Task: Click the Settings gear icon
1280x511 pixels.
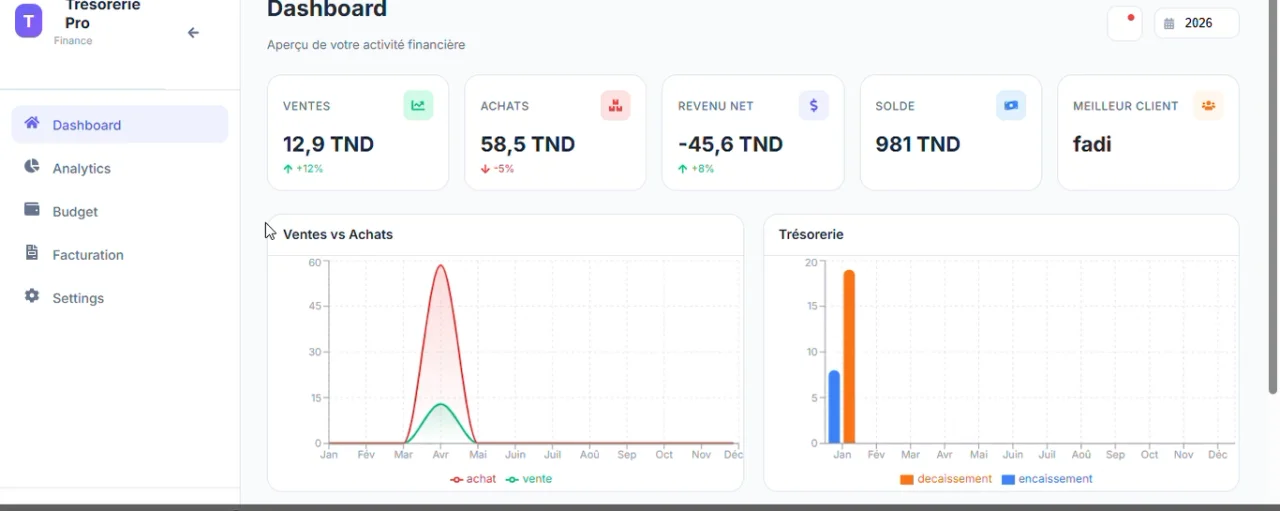Action: (32, 296)
